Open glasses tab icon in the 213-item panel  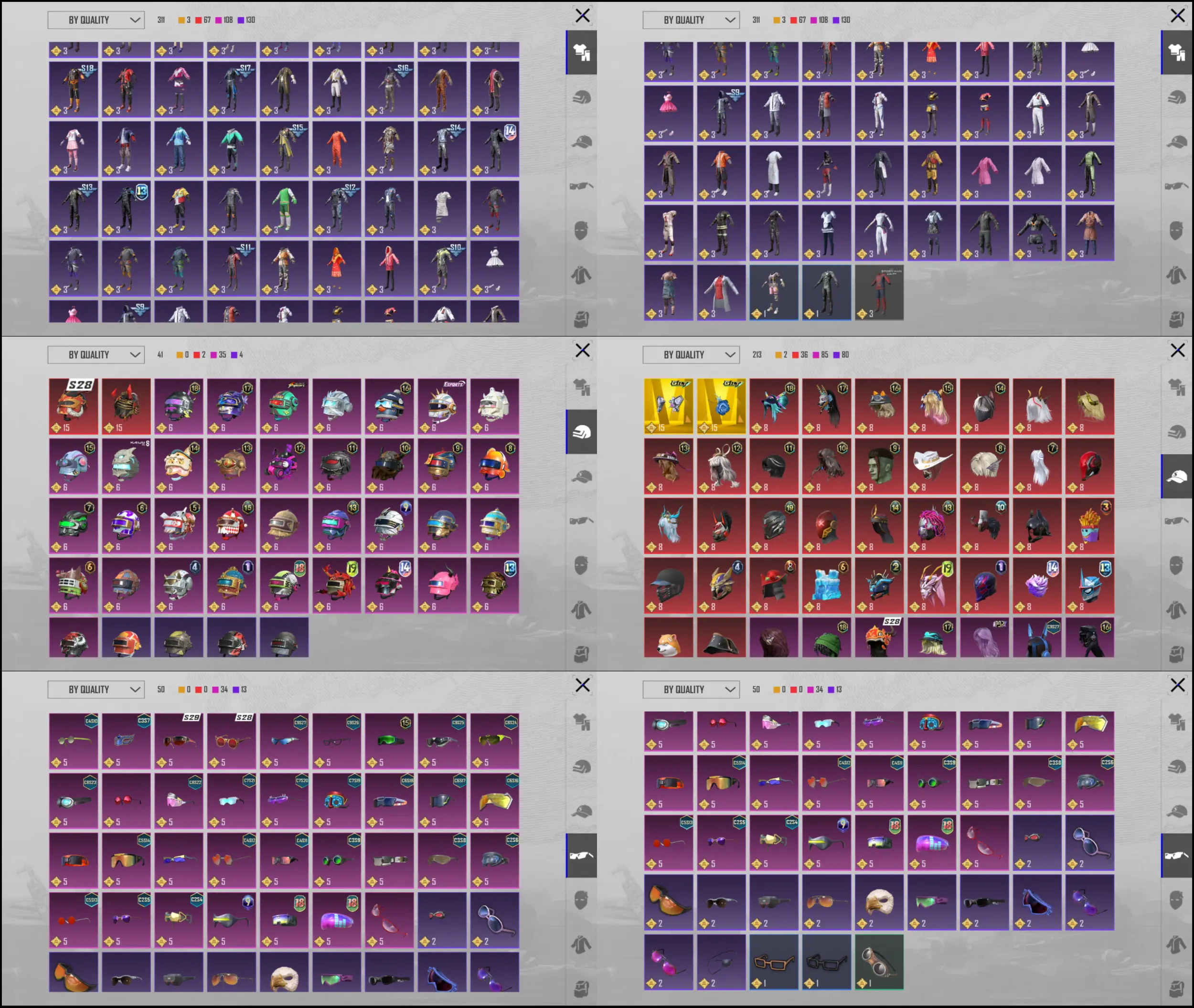pos(1176,520)
